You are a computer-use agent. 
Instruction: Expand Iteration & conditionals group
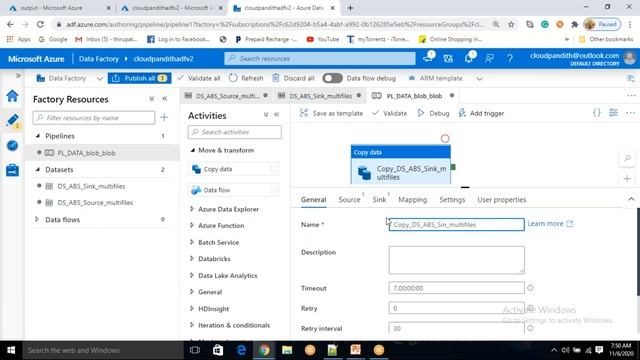tap(192, 325)
